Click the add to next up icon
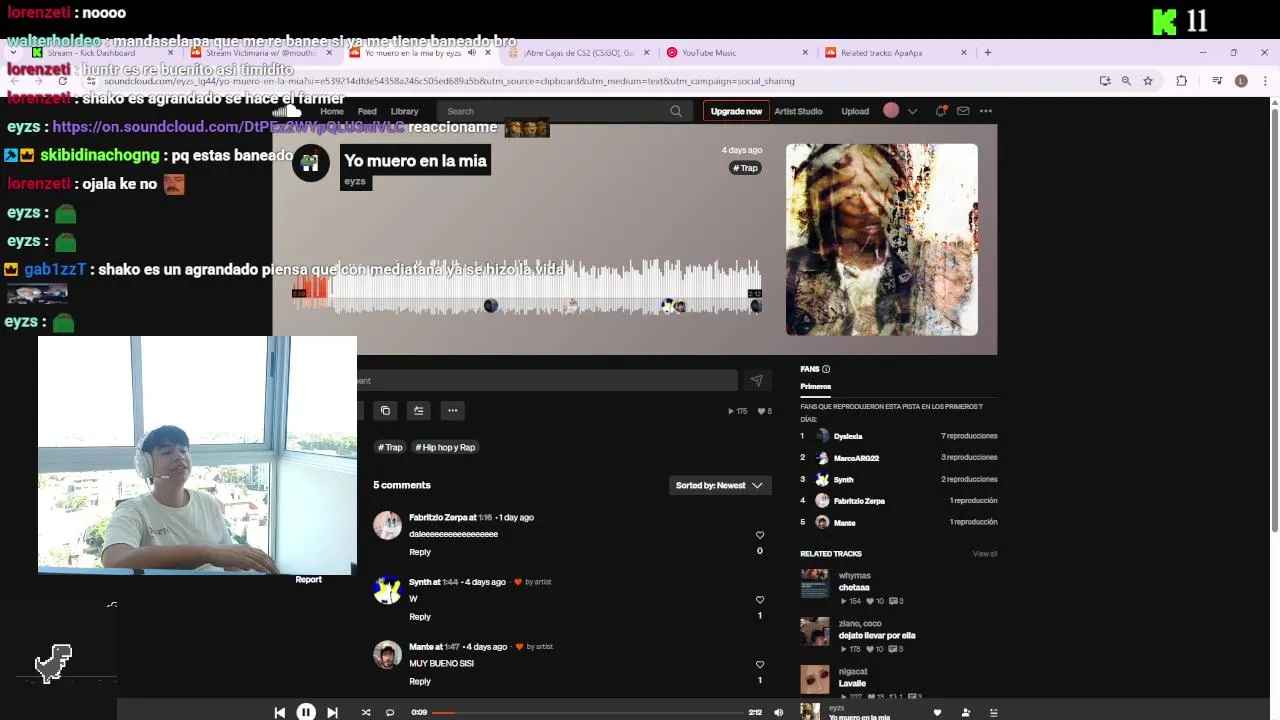1280x720 pixels. click(x=419, y=410)
